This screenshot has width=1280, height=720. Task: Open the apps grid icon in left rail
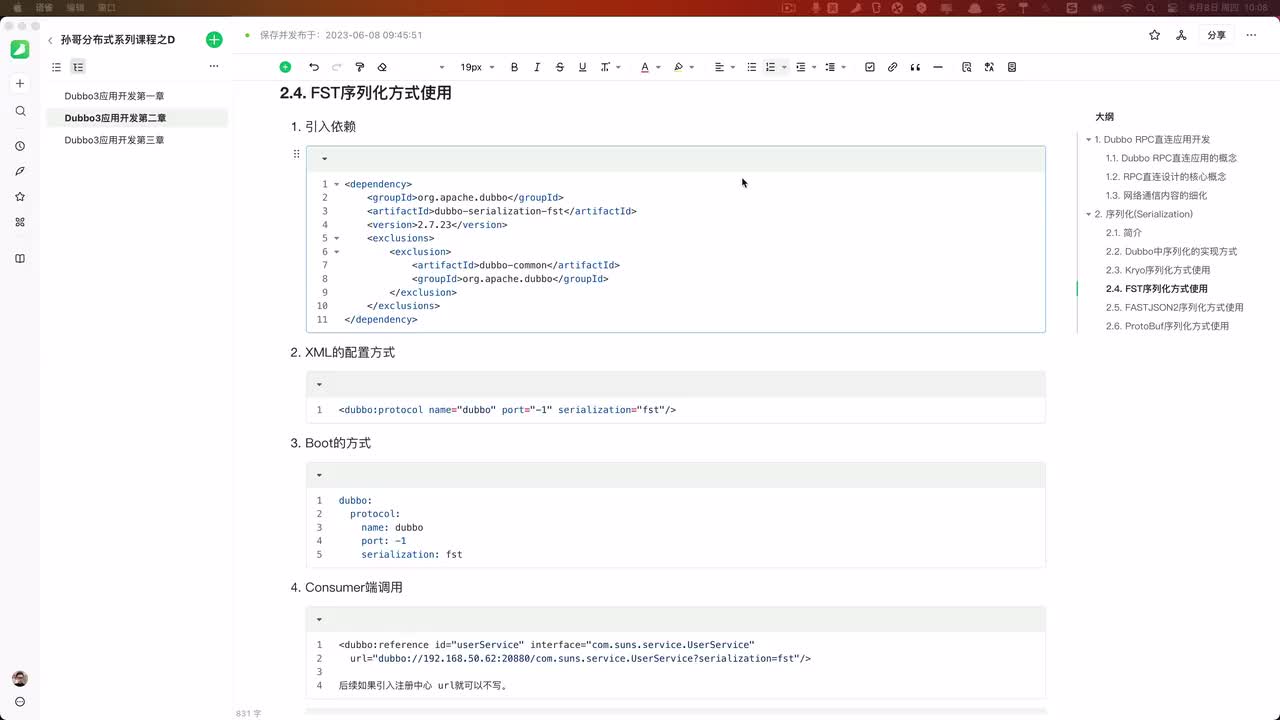(x=20, y=222)
